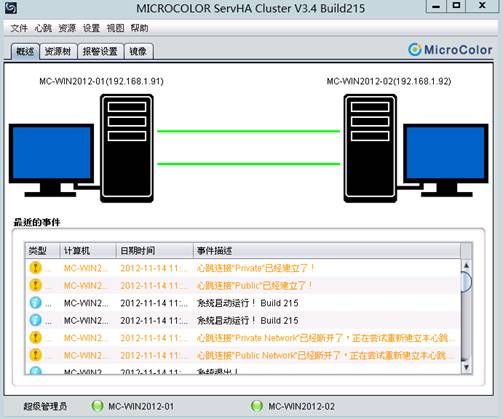Click the upper green heartbeat connection line
The height and width of the screenshot is (419, 503).
tap(249, 131)
